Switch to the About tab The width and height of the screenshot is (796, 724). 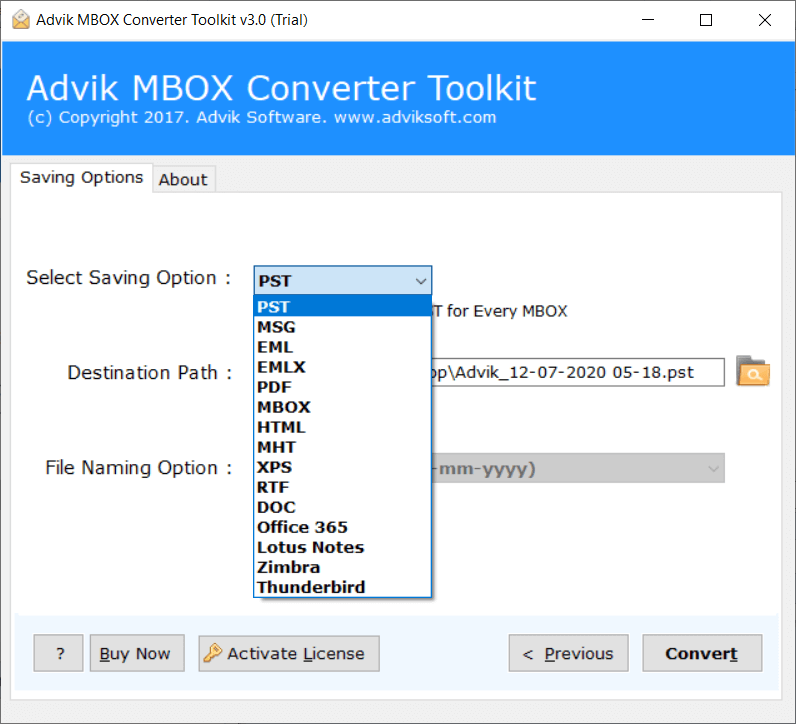(x=183, y=179)
